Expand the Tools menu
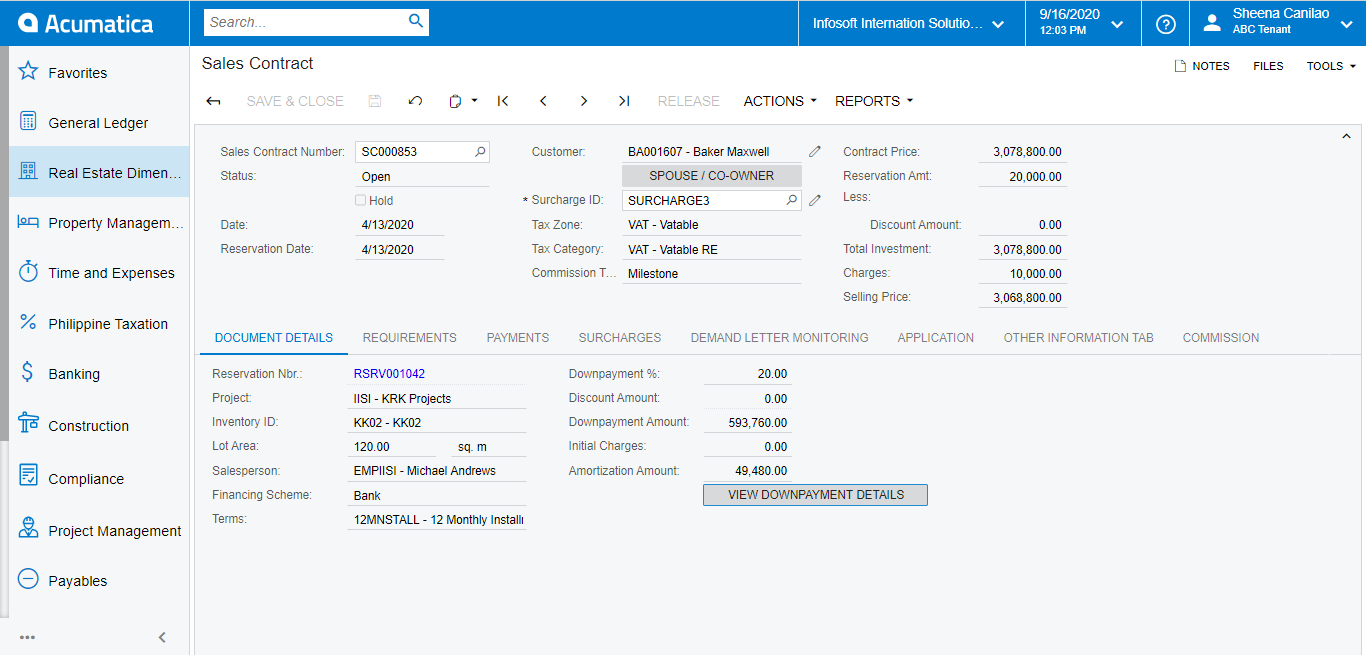Viewport: 1366px width, 655px height. tap(1331, 66)
